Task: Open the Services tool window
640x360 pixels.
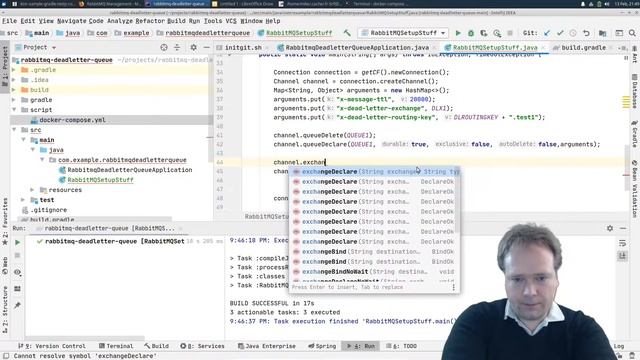Action: tap(202, 346)
